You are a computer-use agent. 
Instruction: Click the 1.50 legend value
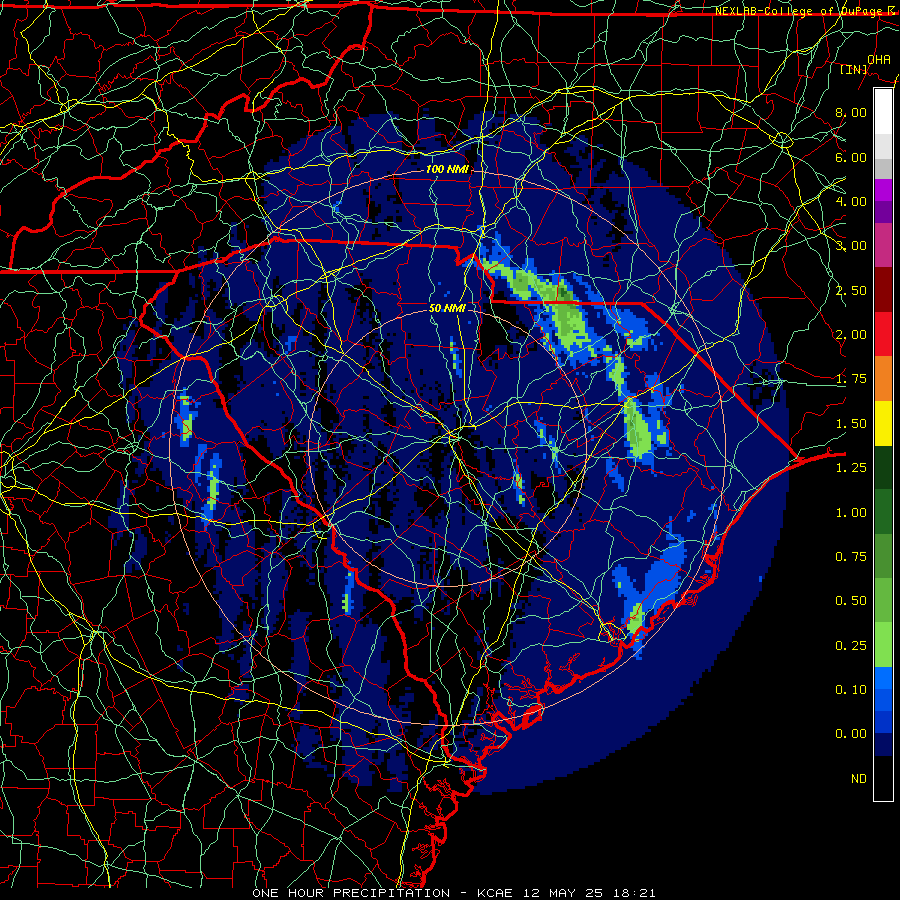pyautogui.click(x=851, y=424)
